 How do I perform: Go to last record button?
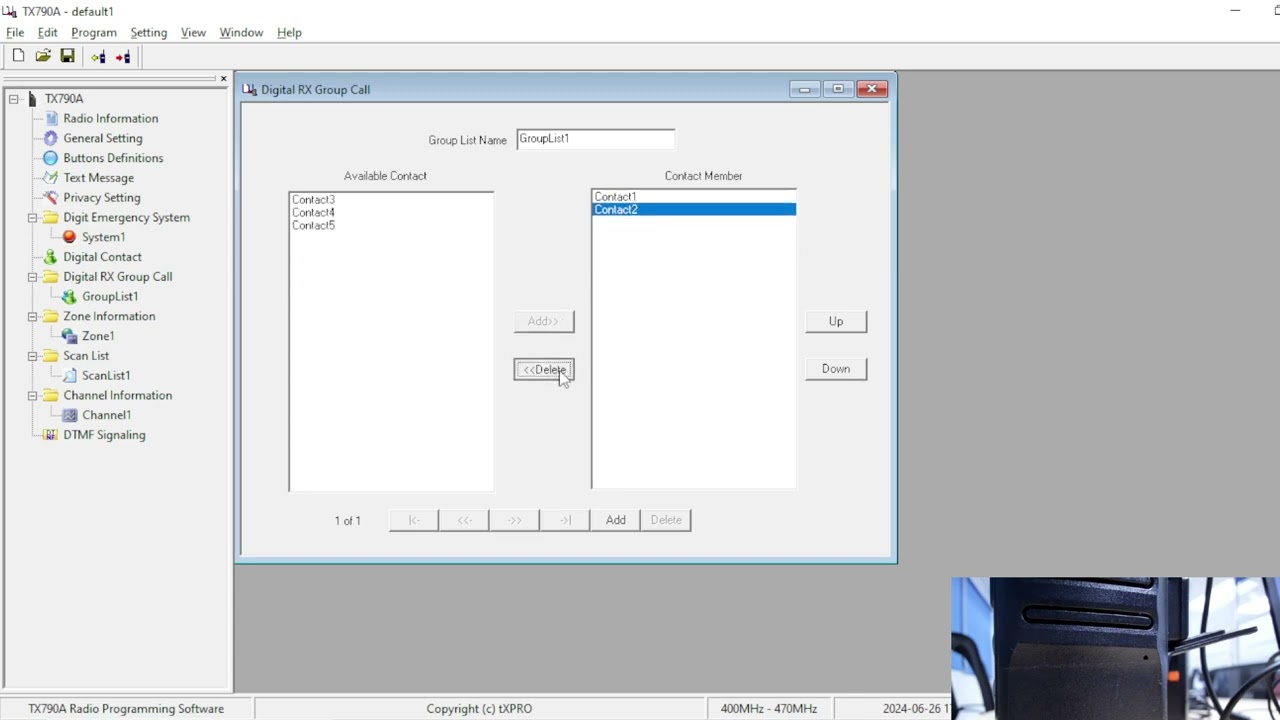(565, 520)
